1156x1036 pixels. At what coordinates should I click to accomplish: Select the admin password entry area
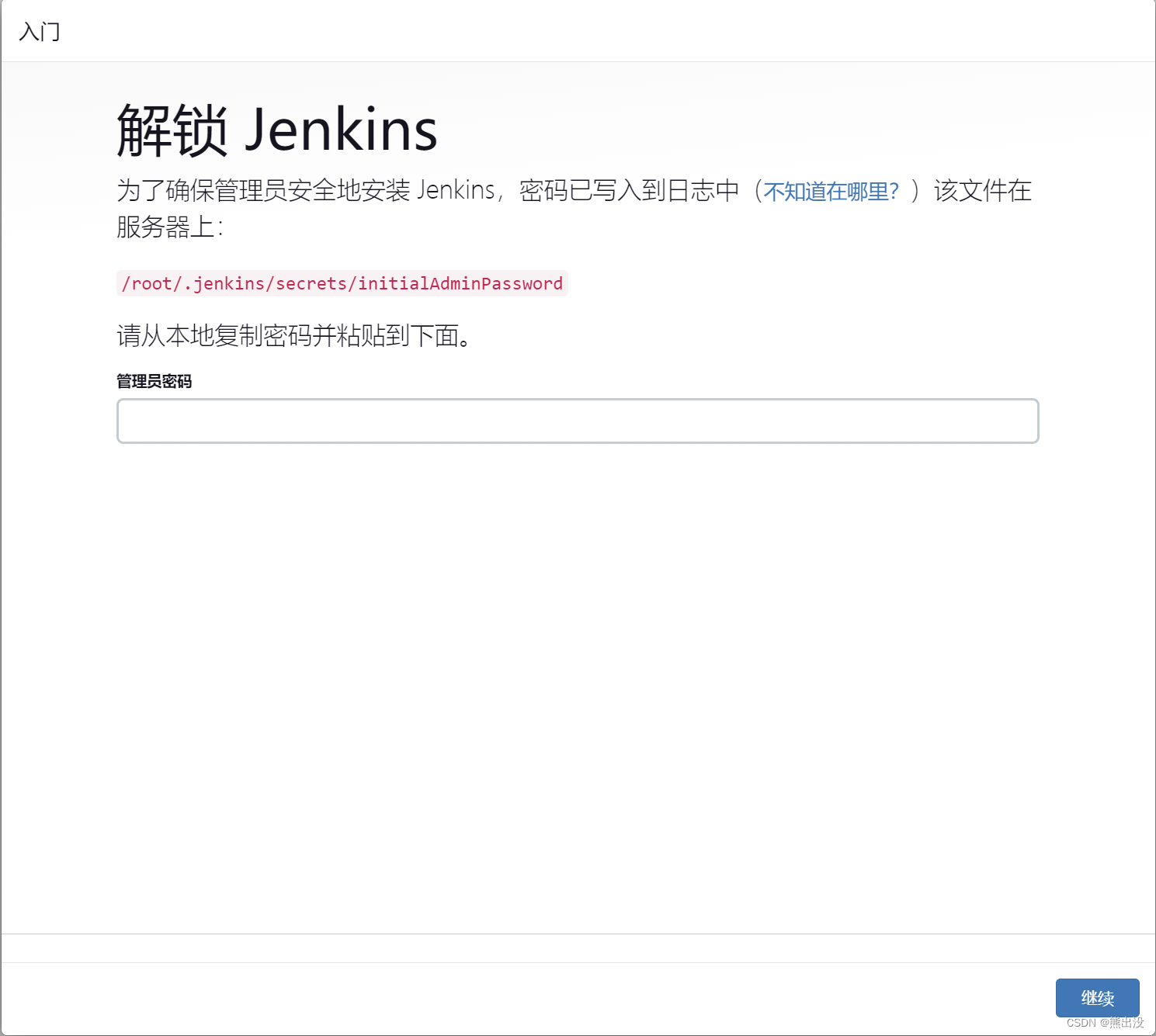click(x=578, y=421)
